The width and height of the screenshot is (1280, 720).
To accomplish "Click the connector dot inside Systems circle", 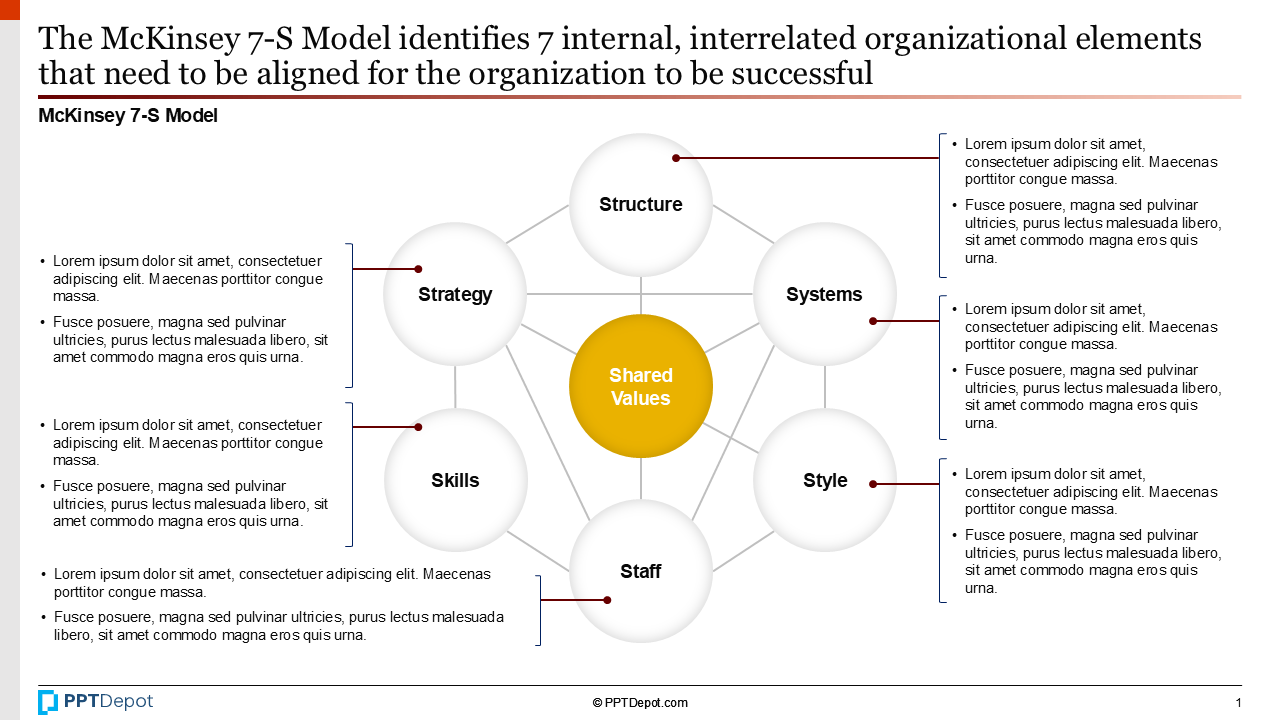I will (x=873, y=321).
